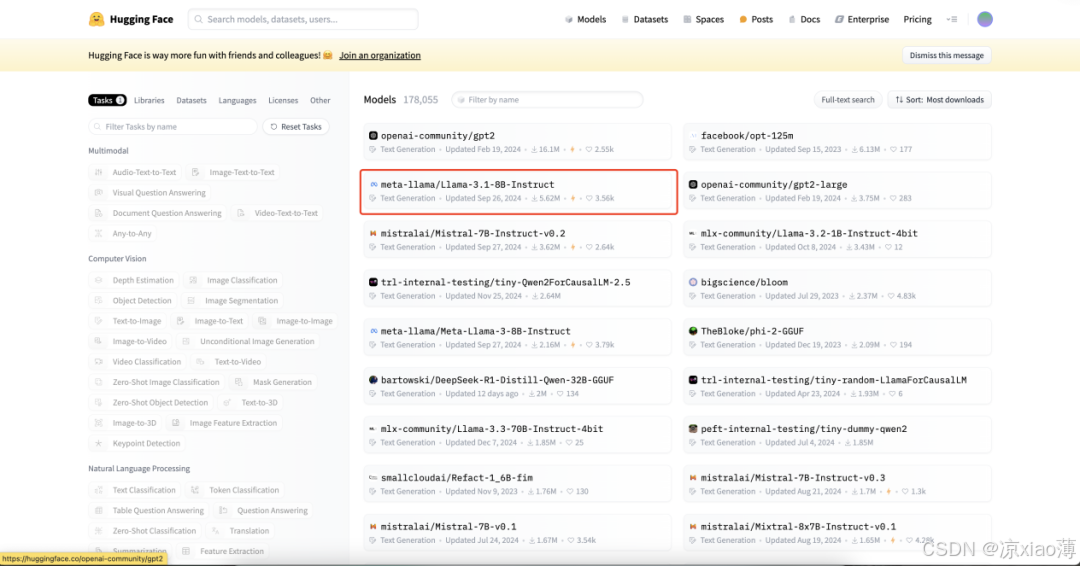Screen dimensions: 1080x566
Task: Switch to the Other filter tab
Action: coord(320,101)
